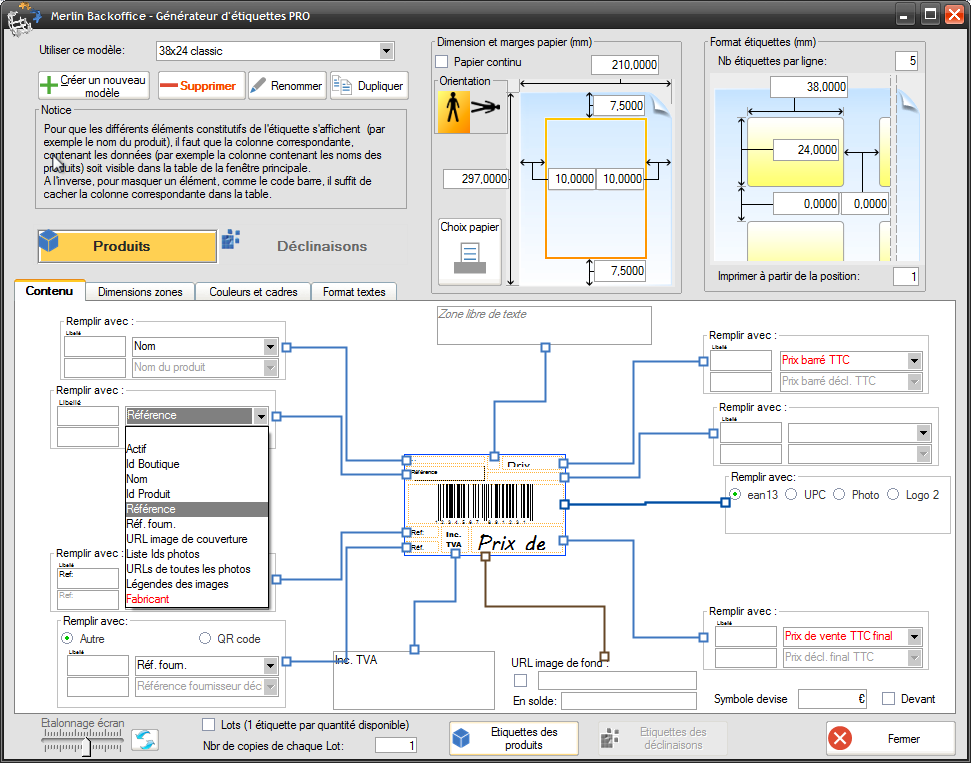Choose 'Fabricant' in the dropdown list
The width and height of the screenshot is (971, 763).
coord(197,599)
